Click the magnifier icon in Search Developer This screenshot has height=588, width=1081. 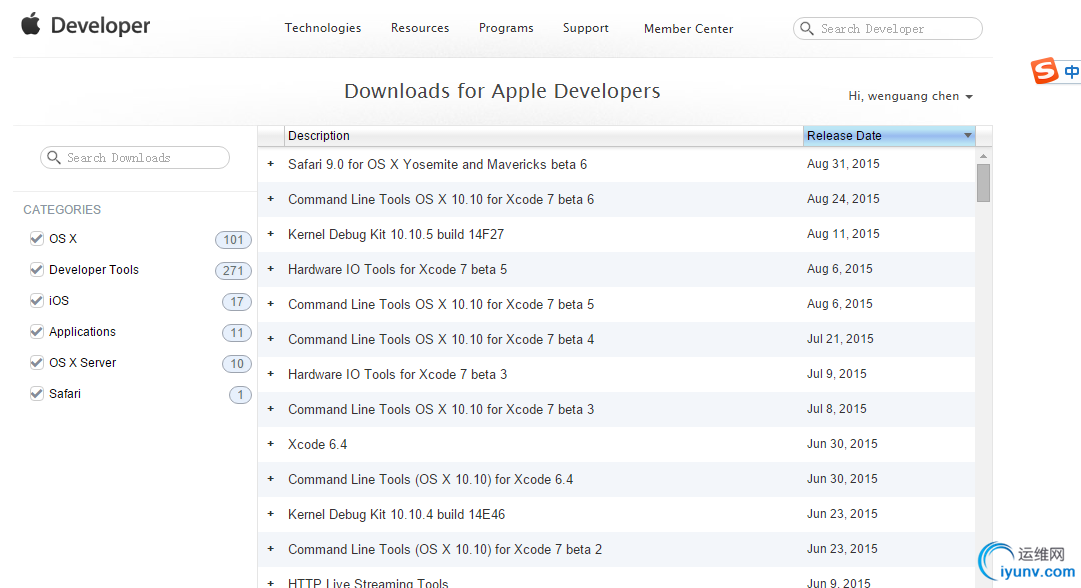point(807,28)
